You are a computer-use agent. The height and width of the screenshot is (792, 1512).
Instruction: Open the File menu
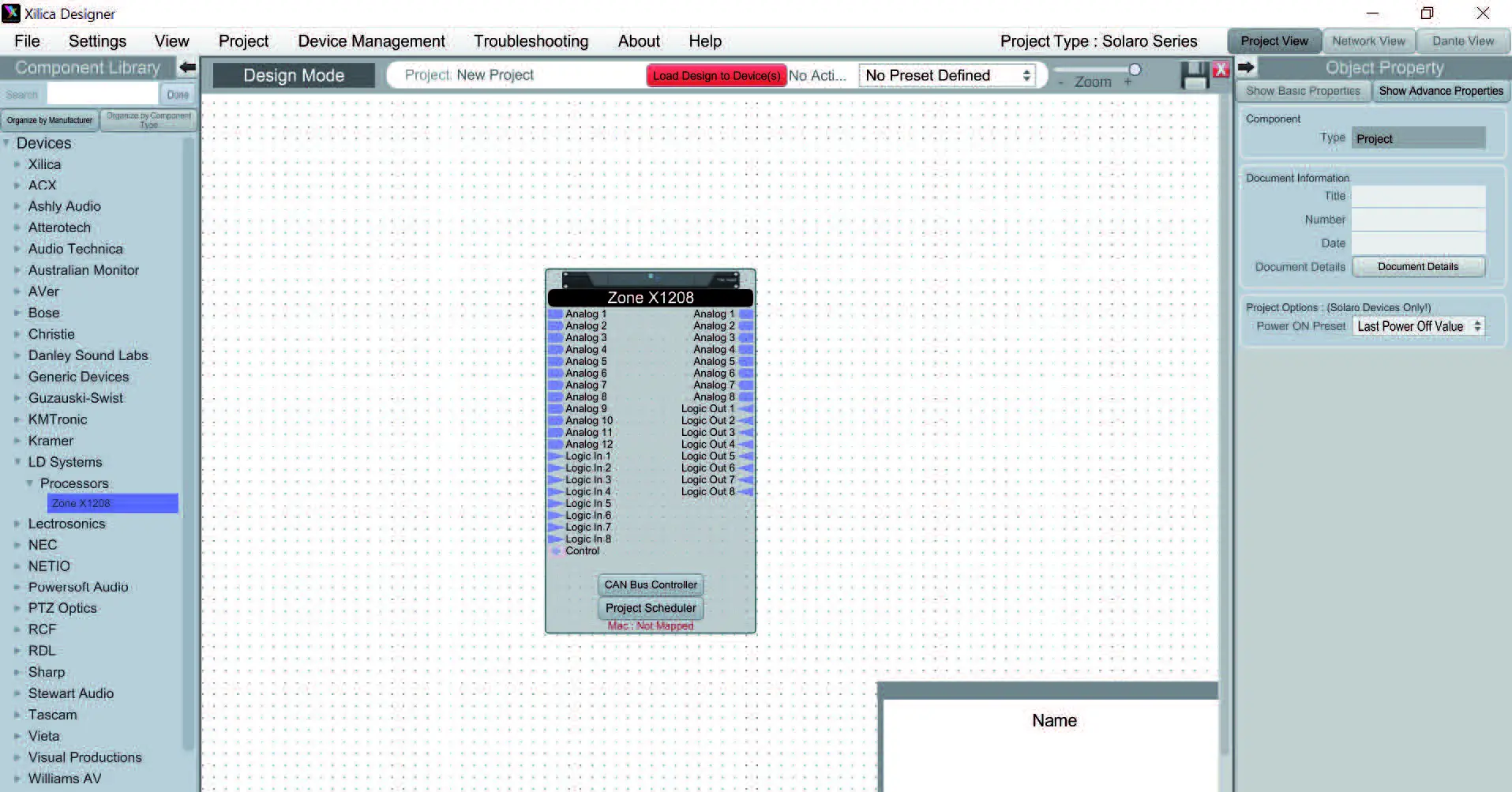[x=27, y=41]
